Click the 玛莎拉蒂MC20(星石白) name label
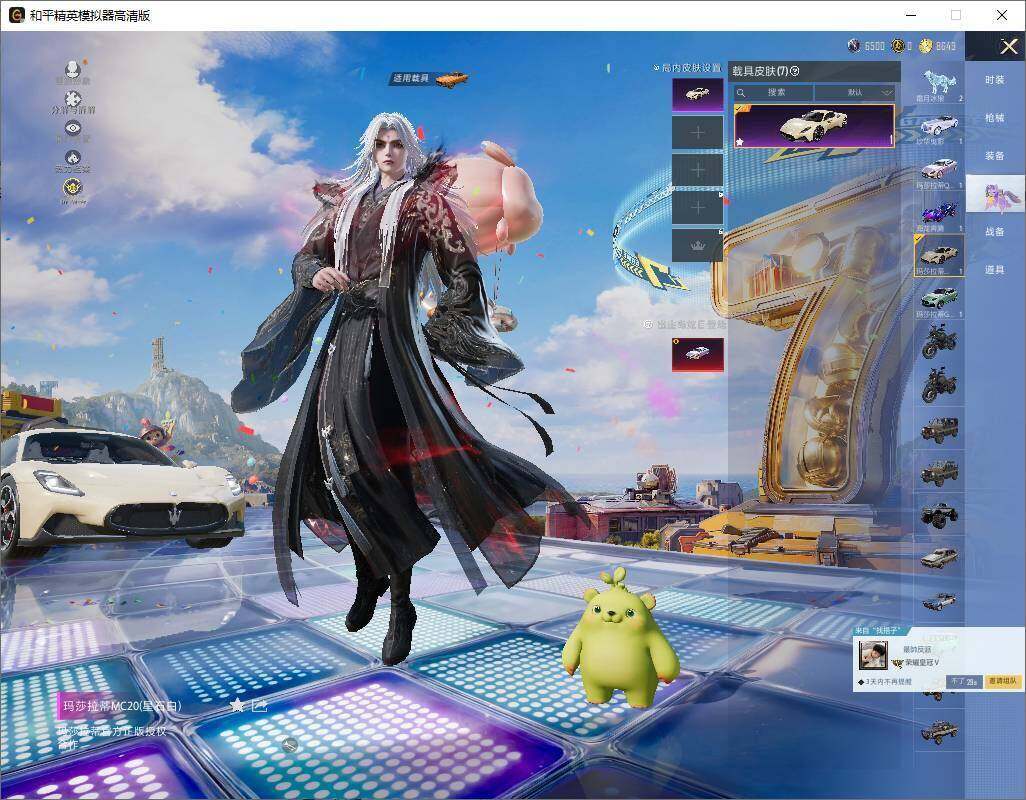The height and width of the screenshot is (800, 1026). [x=122, y=706]
